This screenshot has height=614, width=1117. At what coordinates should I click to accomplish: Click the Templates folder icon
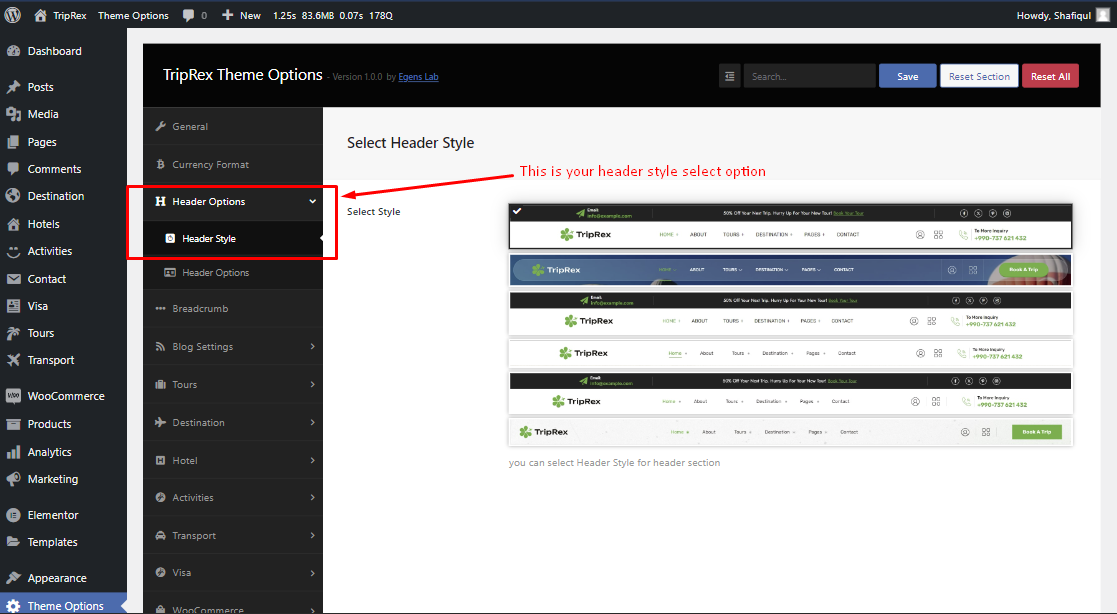pyautogui.click(x=13, y=542)
